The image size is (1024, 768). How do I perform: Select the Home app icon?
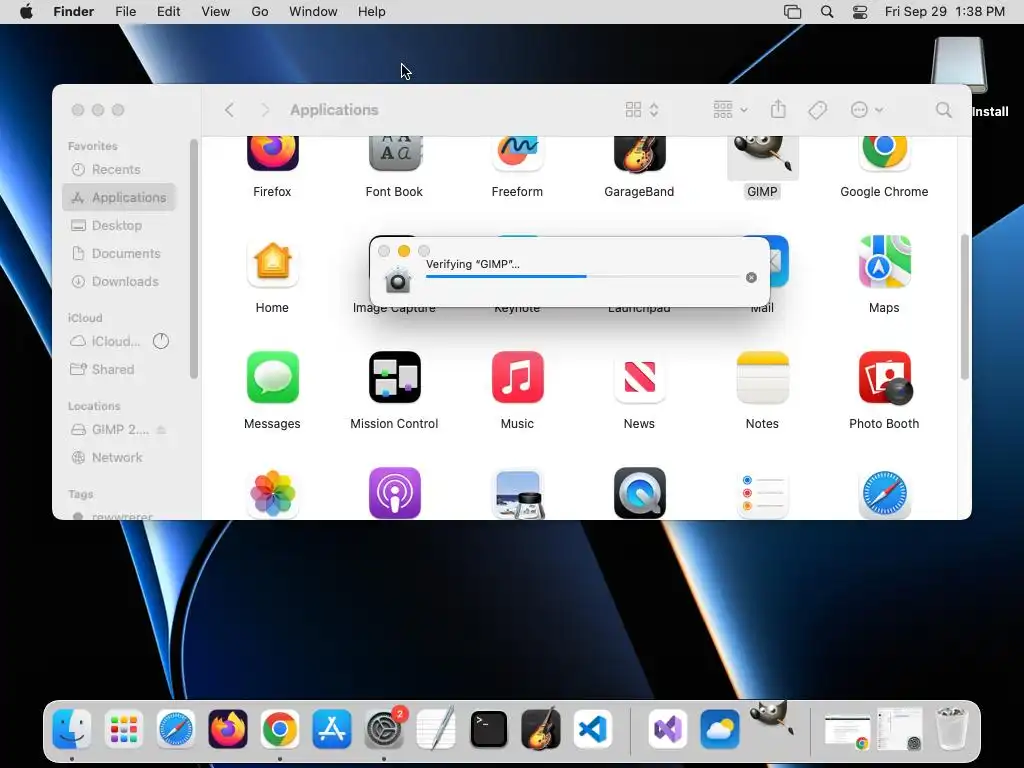tap(272, 262)
